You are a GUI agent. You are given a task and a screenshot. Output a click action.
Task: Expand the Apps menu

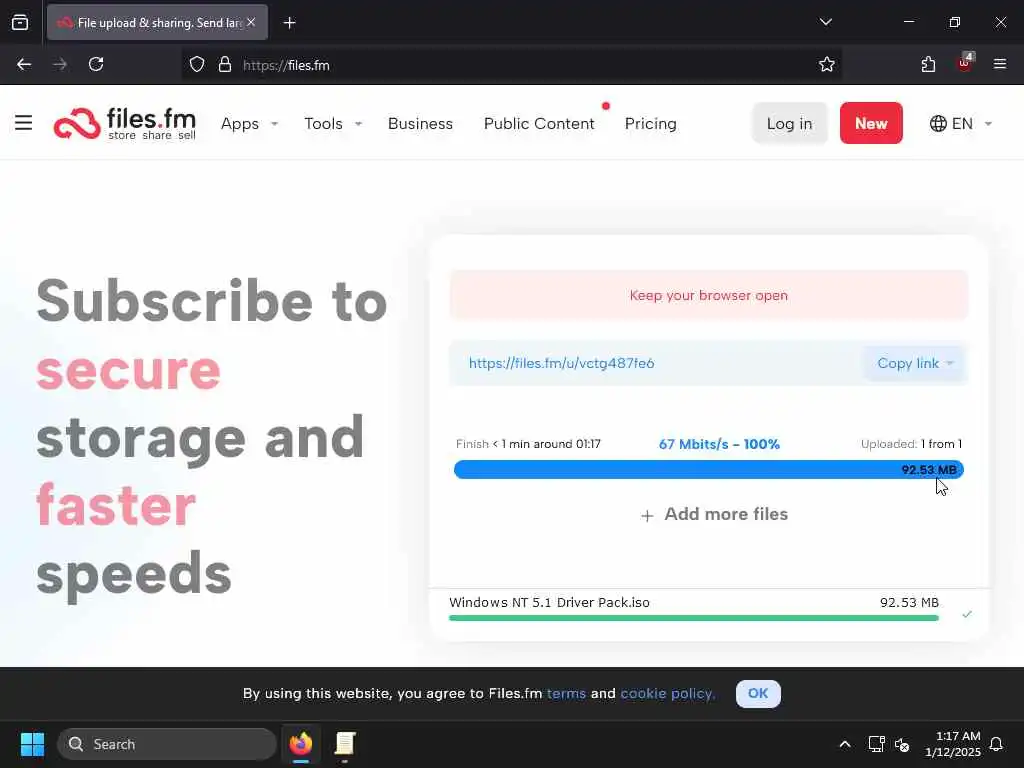tap(249, 123)
